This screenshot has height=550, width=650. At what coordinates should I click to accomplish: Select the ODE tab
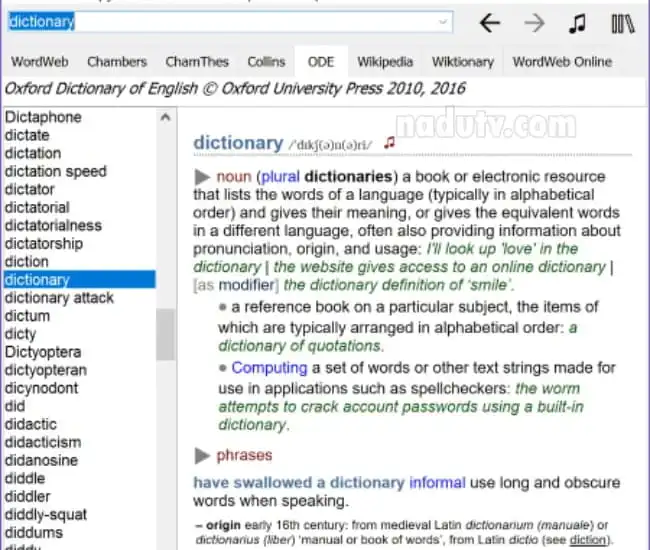pos(321,62)
